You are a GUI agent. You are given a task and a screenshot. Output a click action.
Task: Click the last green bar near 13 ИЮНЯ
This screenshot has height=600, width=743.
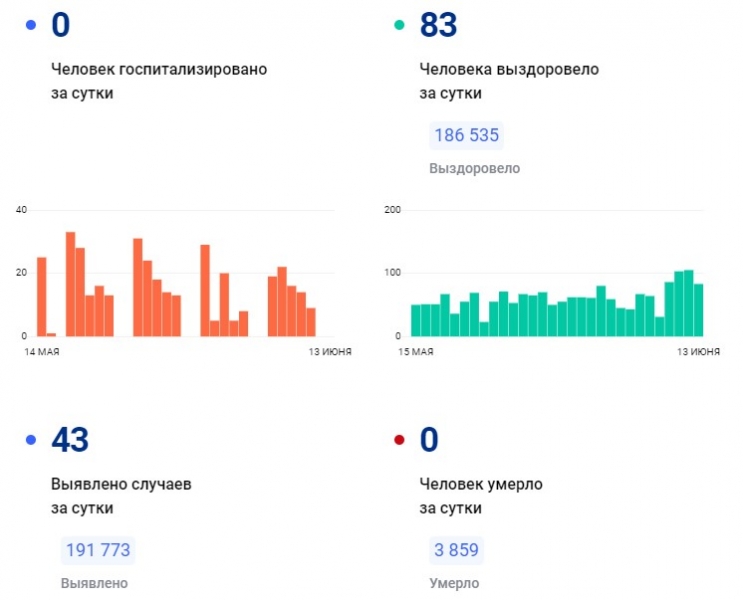point(698,310)
